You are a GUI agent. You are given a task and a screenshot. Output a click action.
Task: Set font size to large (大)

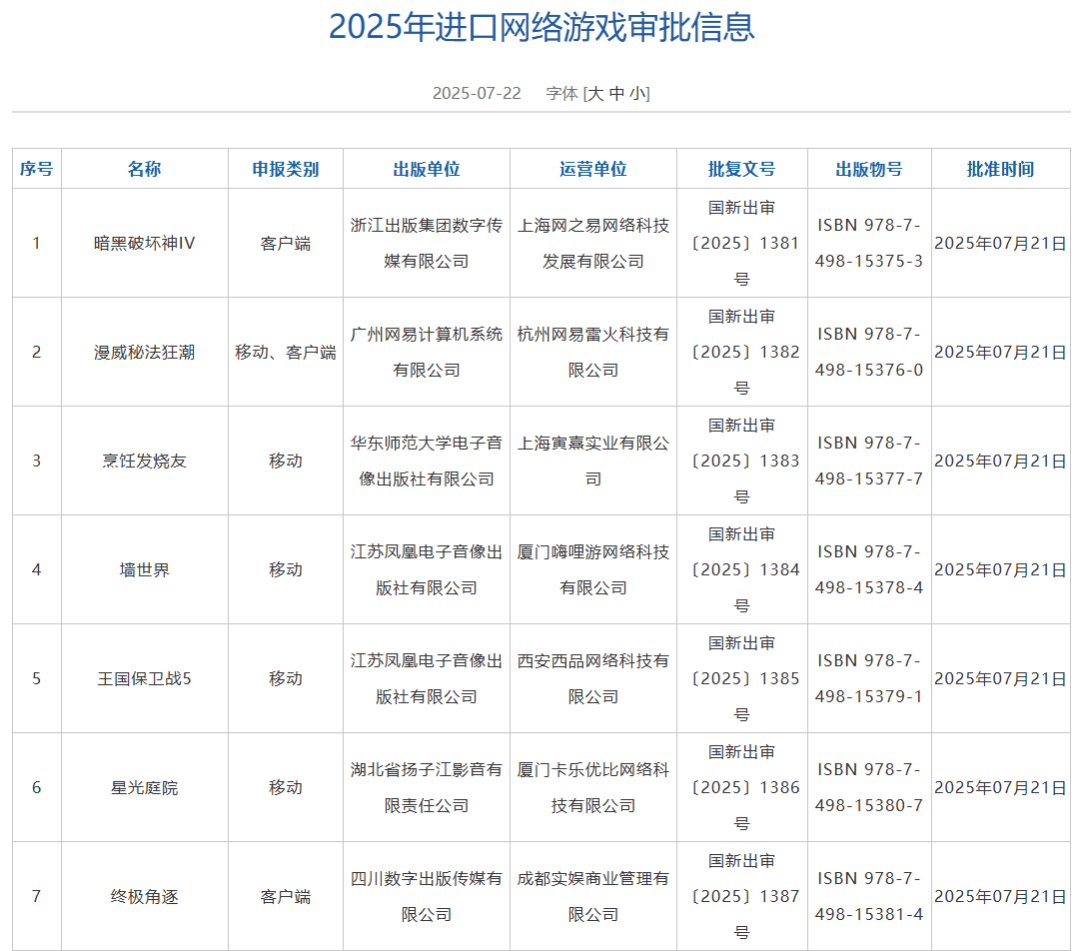(x=596, y=93)
